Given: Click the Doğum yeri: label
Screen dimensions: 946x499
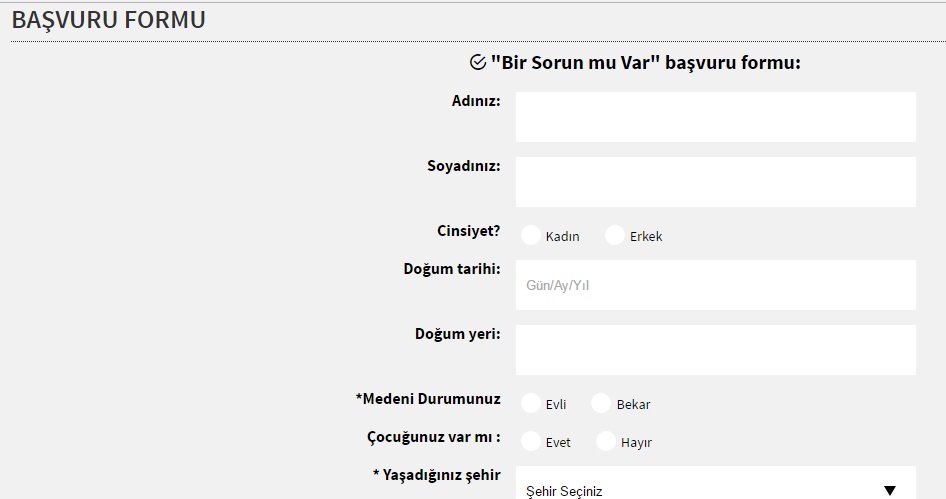Looking at the screenshot, I should point(457,334).
